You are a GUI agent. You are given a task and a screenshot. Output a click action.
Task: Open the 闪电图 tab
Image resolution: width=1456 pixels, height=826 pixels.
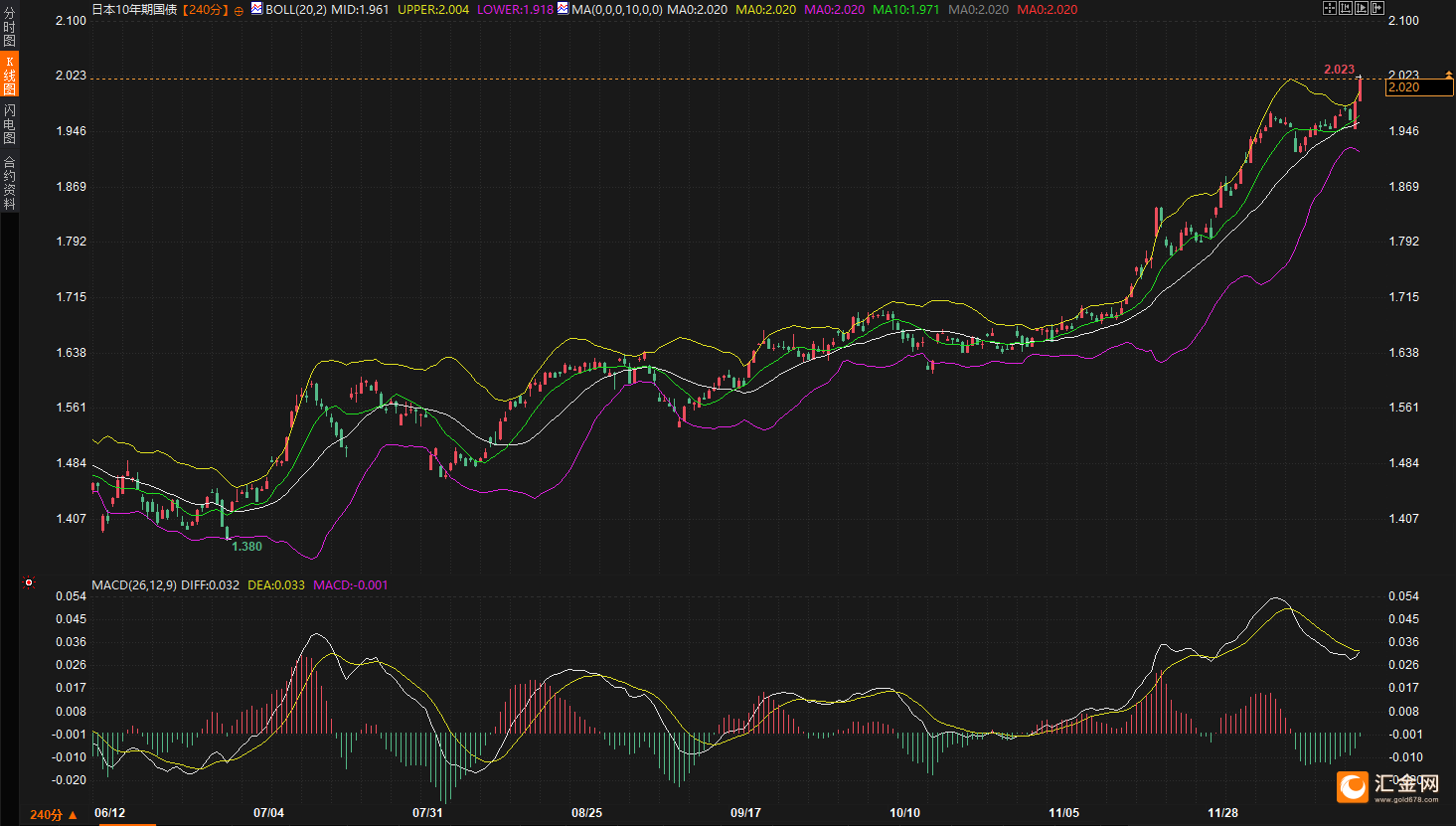point(9,123)
